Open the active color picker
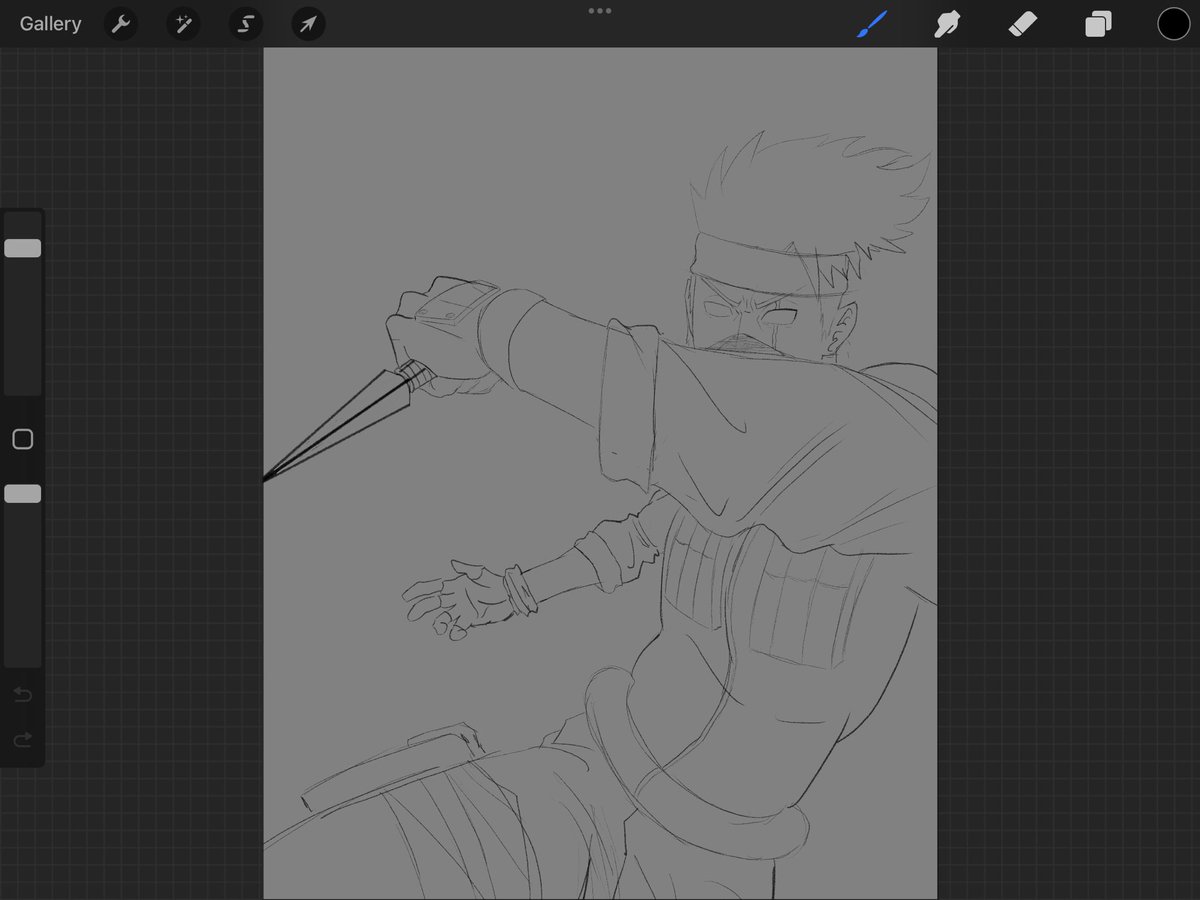The height and width of the screenshot is (900, 1200). point(1174,24)
